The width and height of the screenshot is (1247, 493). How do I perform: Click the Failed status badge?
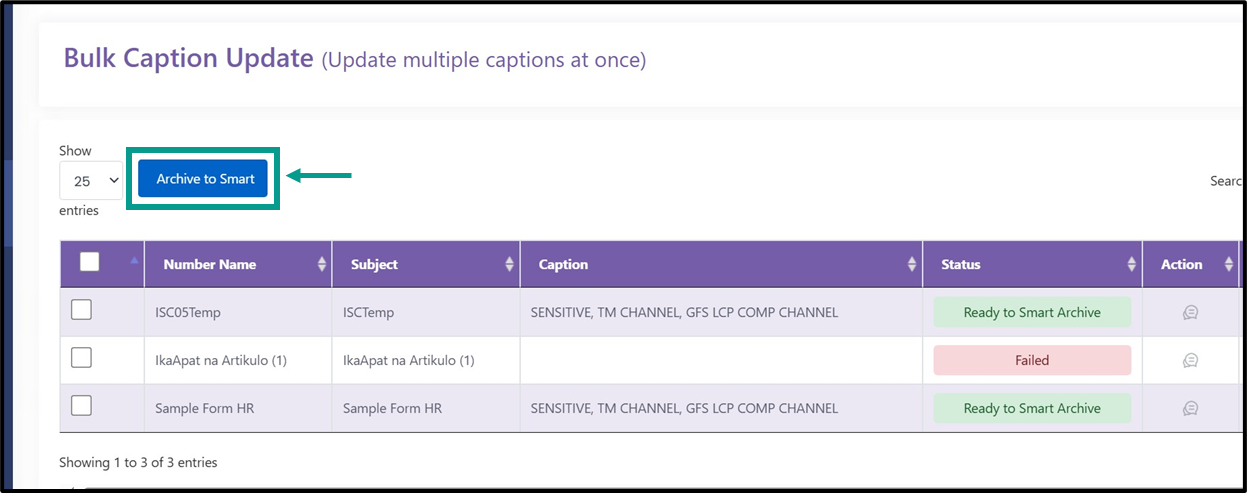pyautogui.click(x=1032, y=360)
